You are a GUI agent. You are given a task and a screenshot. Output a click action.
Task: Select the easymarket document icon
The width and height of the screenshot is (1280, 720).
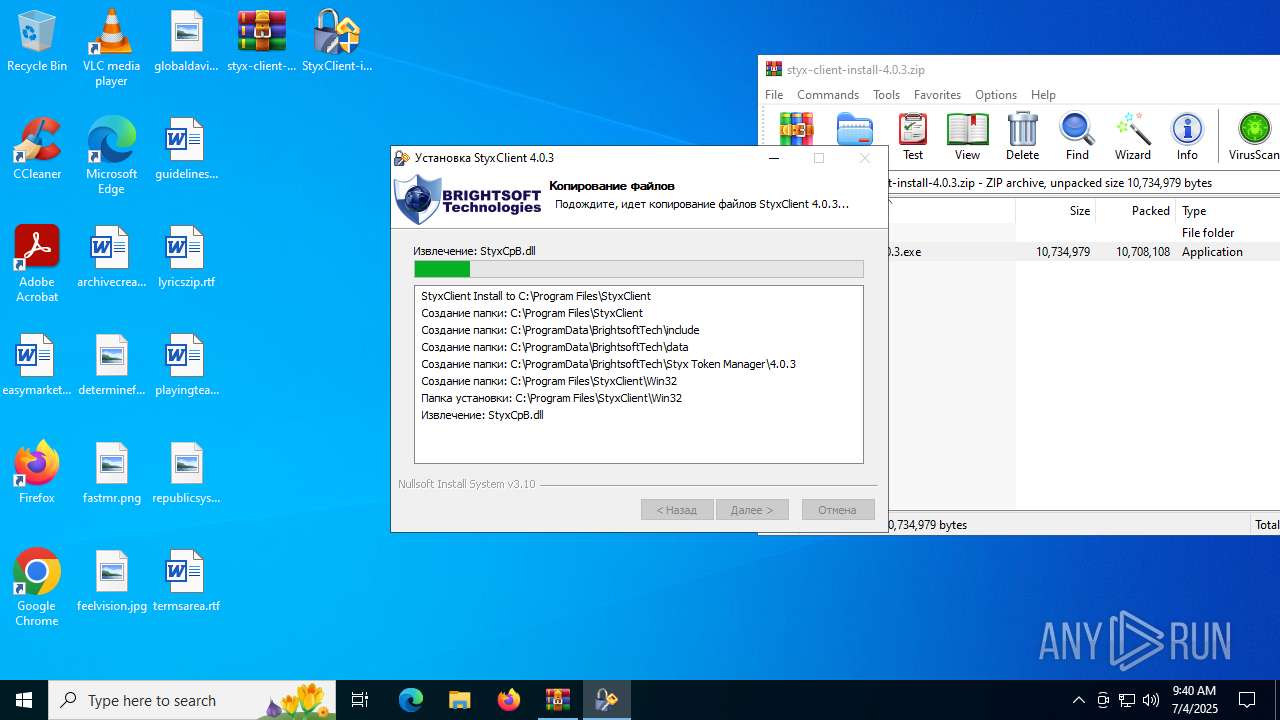pos(37,365)
